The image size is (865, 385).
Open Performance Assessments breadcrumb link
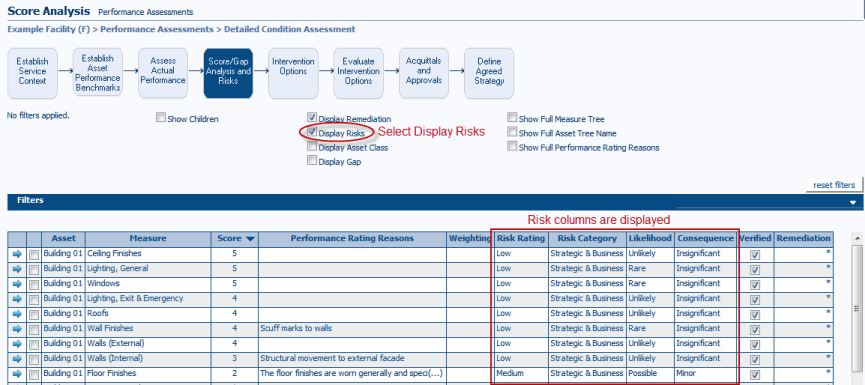point(157,29)
